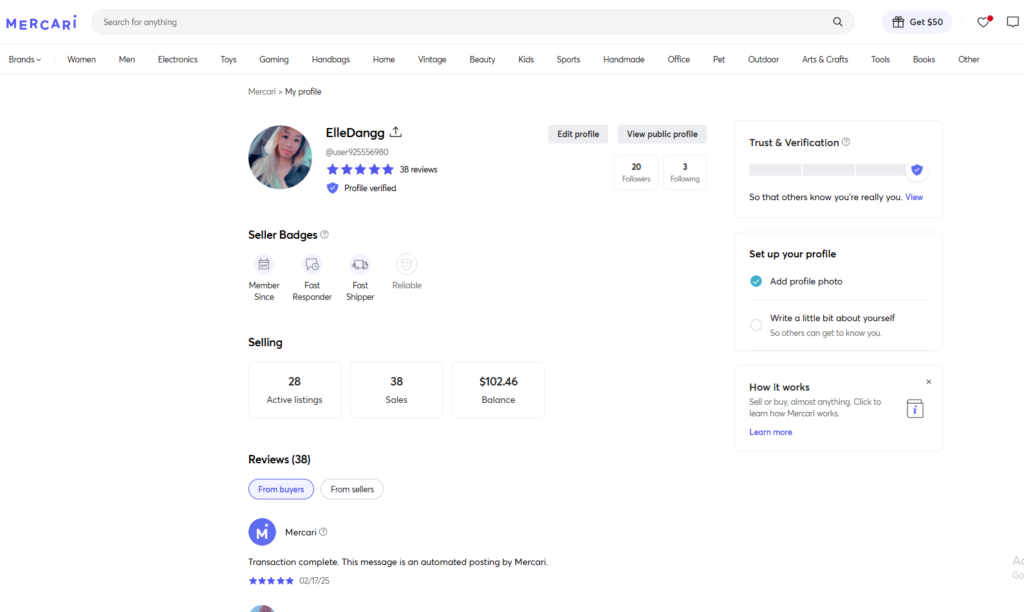Open the Vintage category

click(x=432, y=59)
